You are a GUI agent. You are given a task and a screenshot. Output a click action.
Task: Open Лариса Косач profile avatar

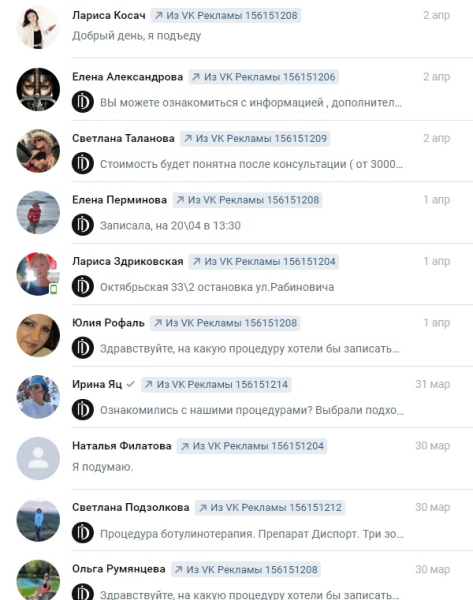click(38, 27)
